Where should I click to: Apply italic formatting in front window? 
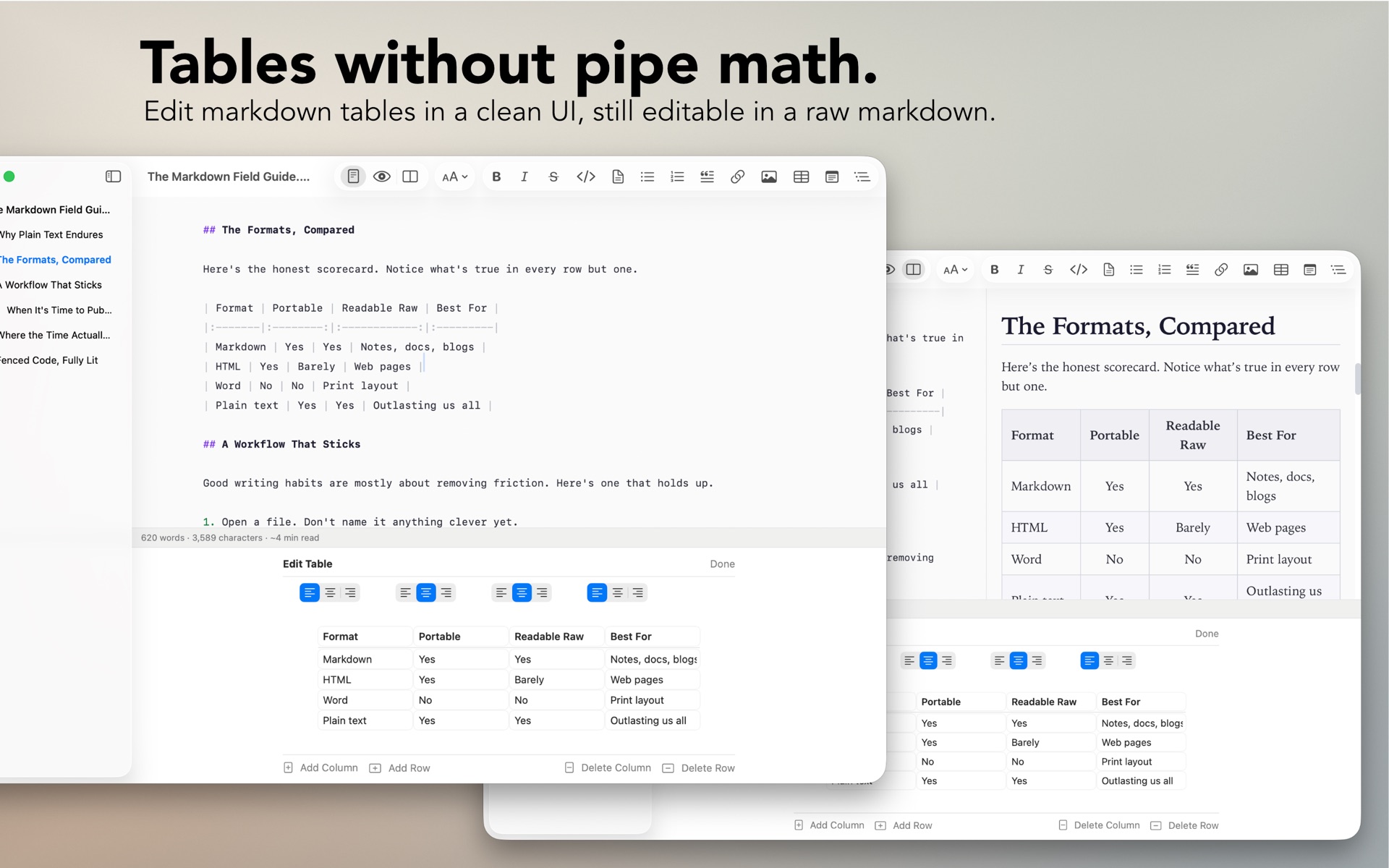(524, 176)
